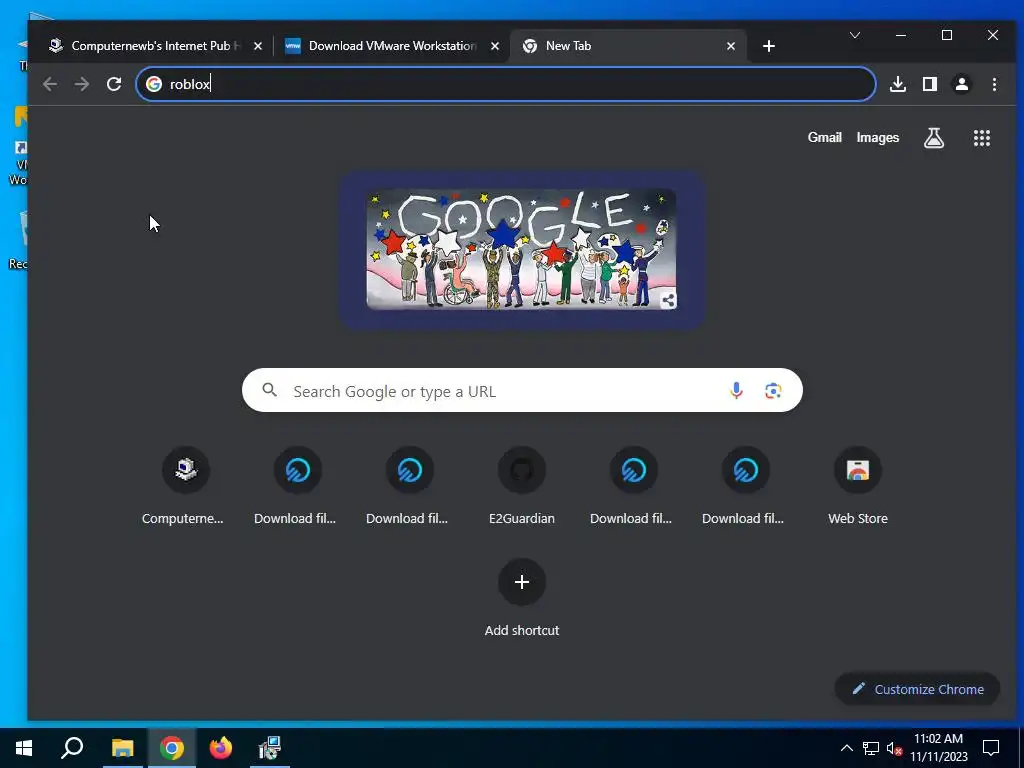Open the first Download fil... shortcut
Screen dimensions: 1024x768
(297, 486)
